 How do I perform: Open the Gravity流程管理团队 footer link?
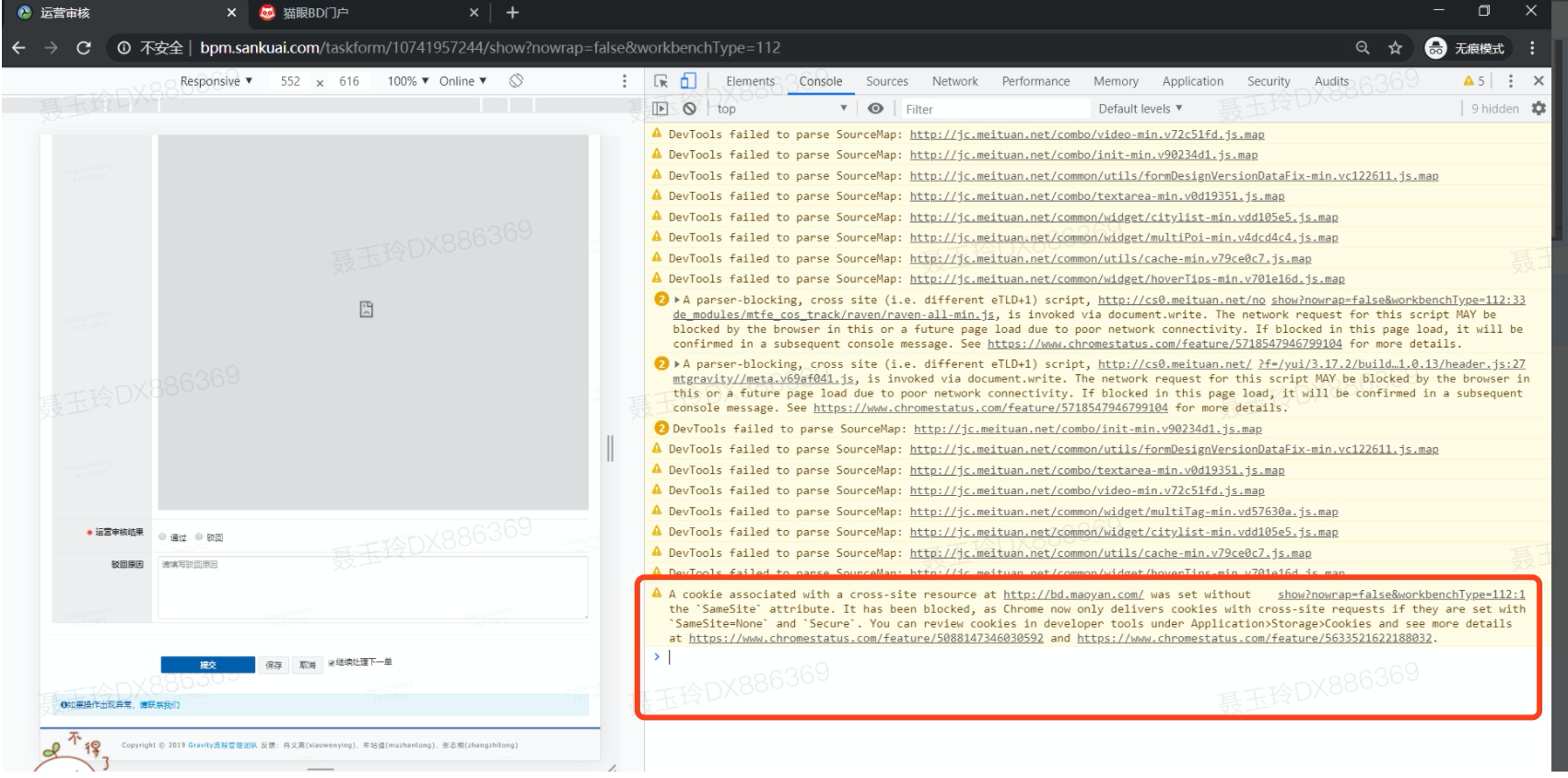click(x=222, y=745)
